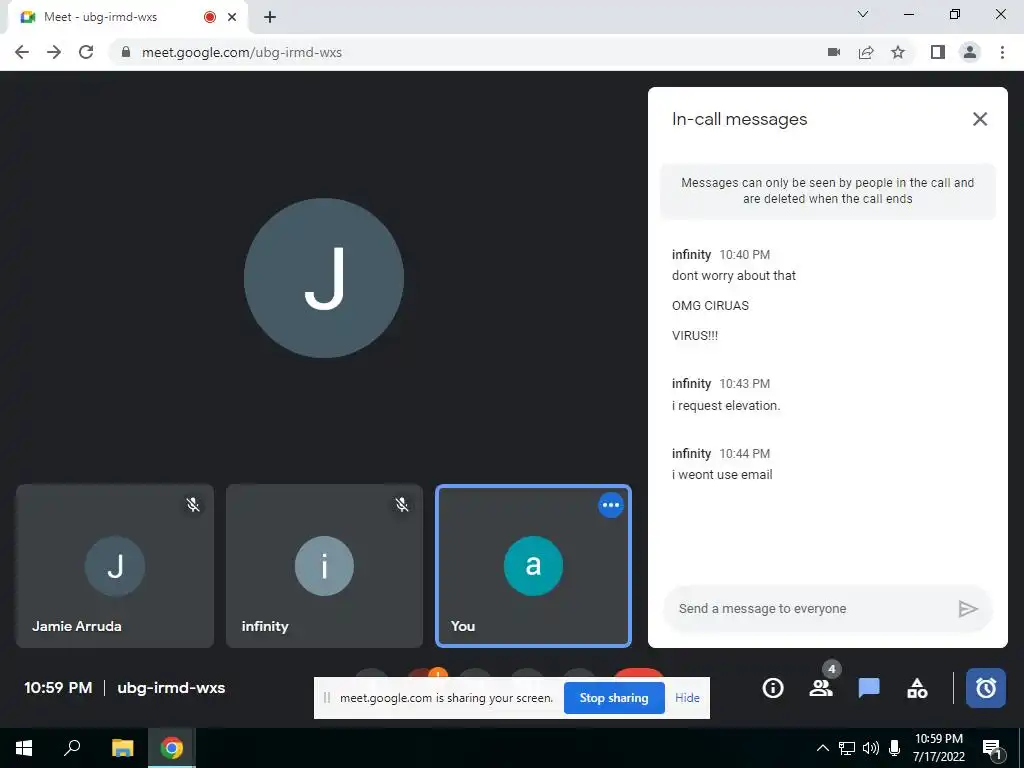Click meeting code ubg-irmd-wxs text
This screenshot has height=768, width=1024.
coord(171,688)
